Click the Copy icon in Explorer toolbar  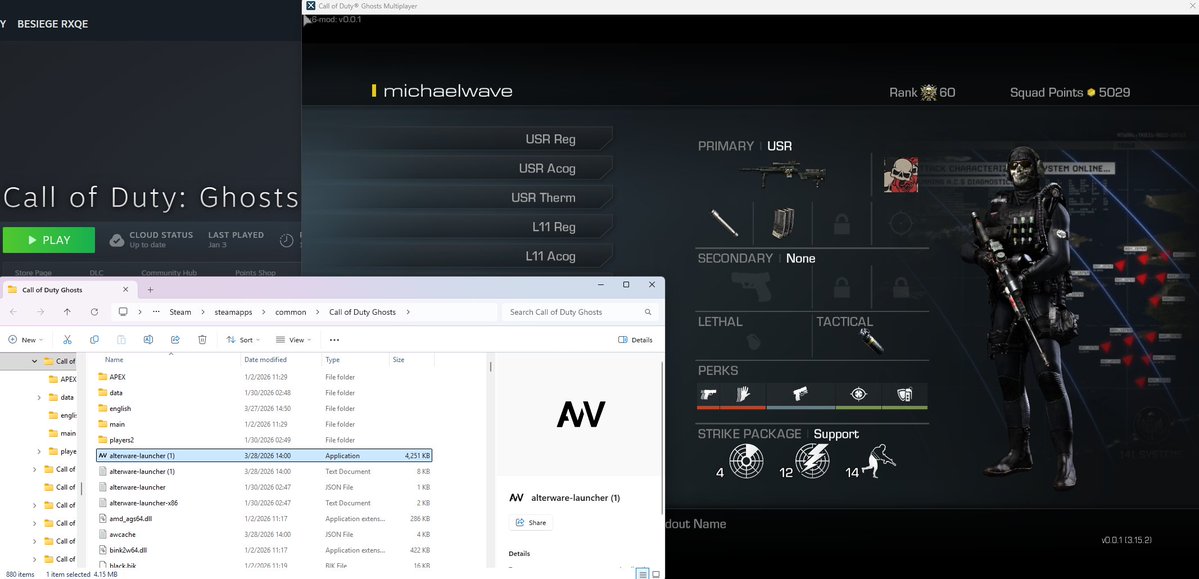(94, 340)
